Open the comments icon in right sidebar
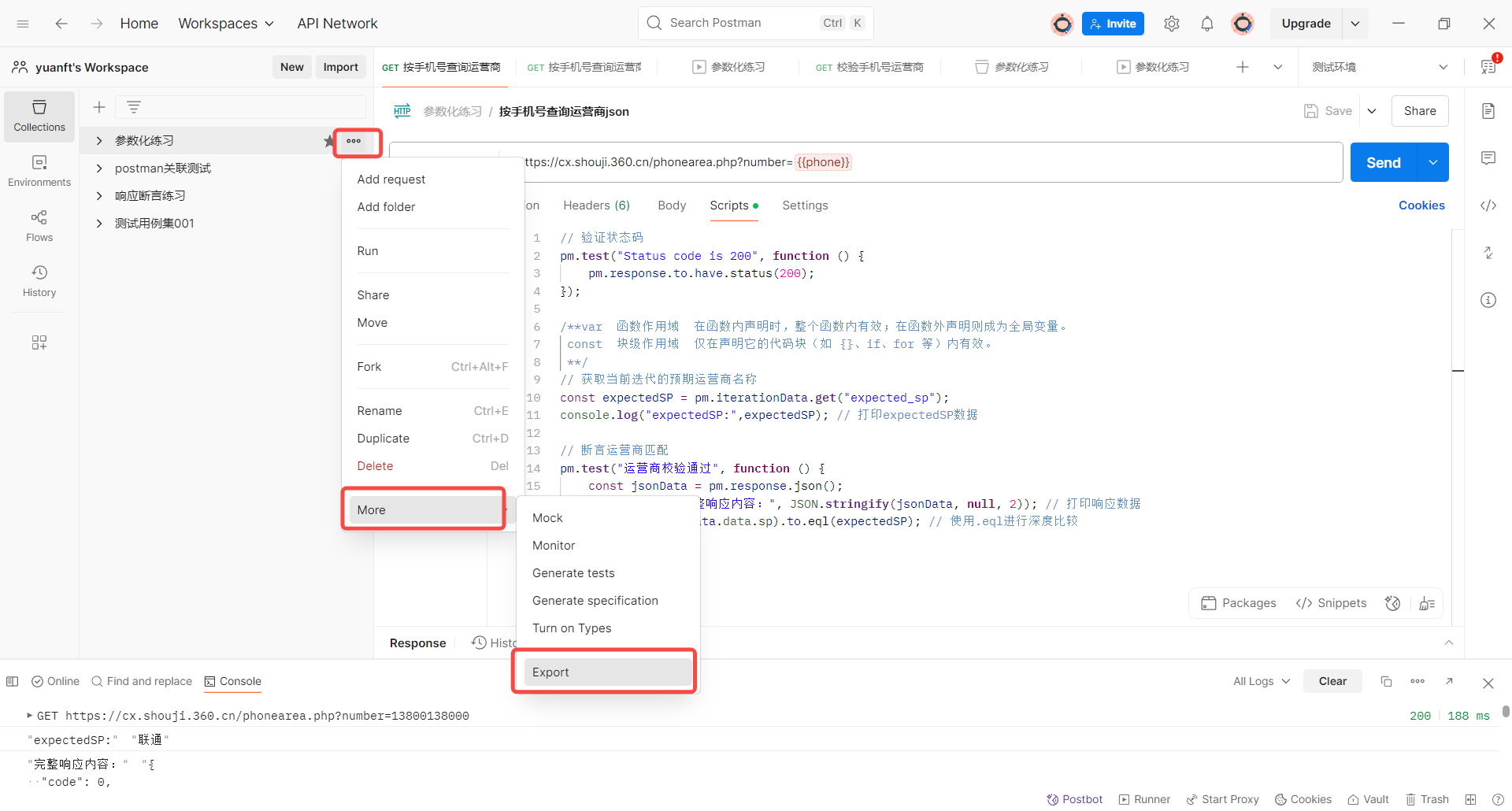The height and width of the screenshot is (811, 1512). [x=1488, y=158]
